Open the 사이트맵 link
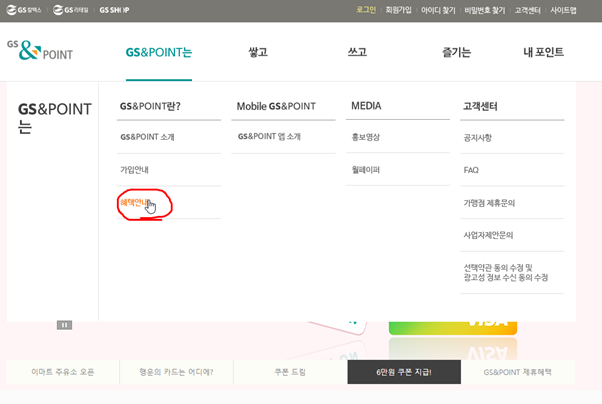 [x=563, y=10]
